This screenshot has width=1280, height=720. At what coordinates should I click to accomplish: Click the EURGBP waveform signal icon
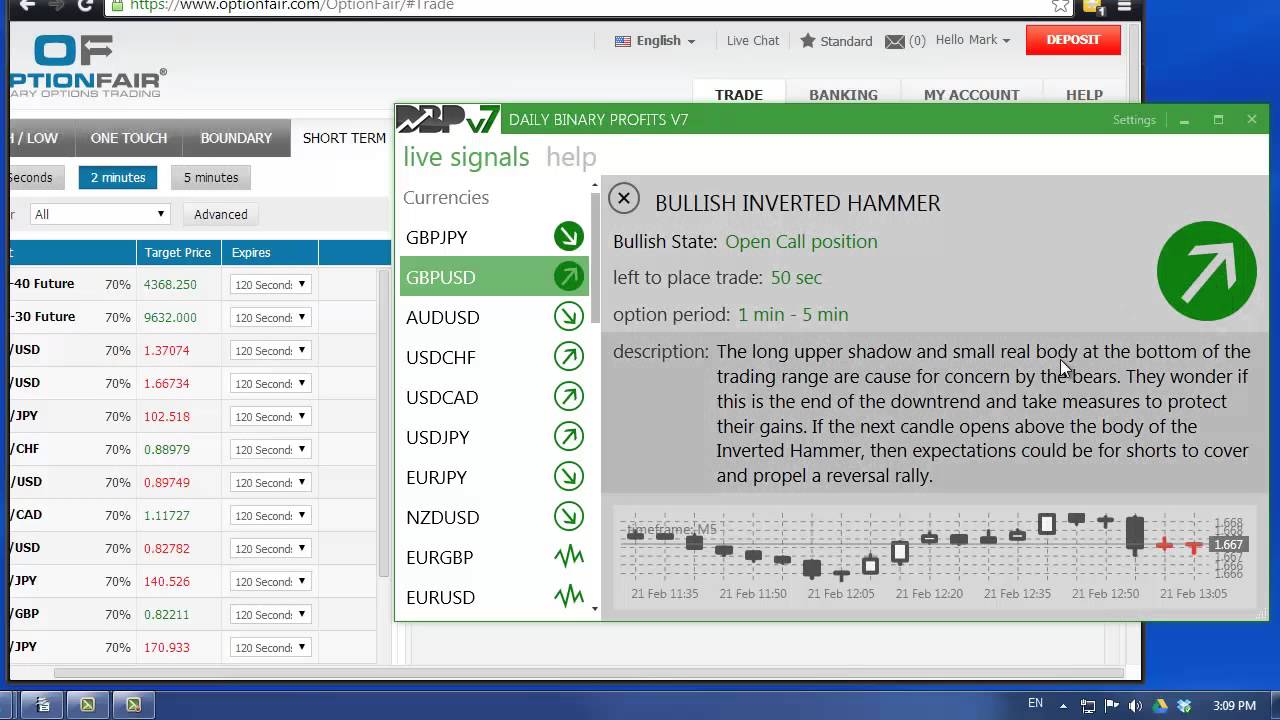click(x=569, y=557)
